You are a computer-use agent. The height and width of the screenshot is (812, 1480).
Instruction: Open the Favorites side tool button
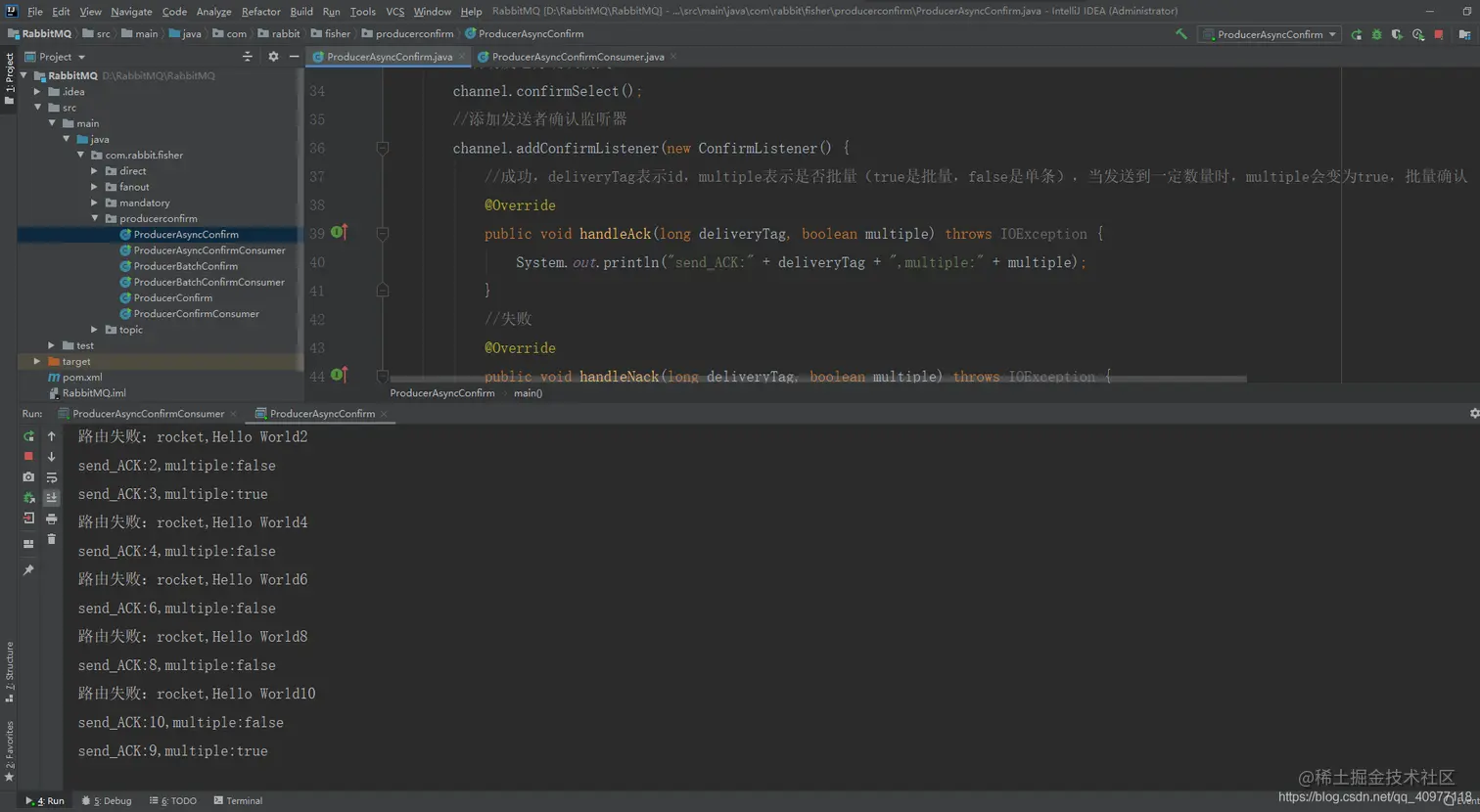pos(9,751)
